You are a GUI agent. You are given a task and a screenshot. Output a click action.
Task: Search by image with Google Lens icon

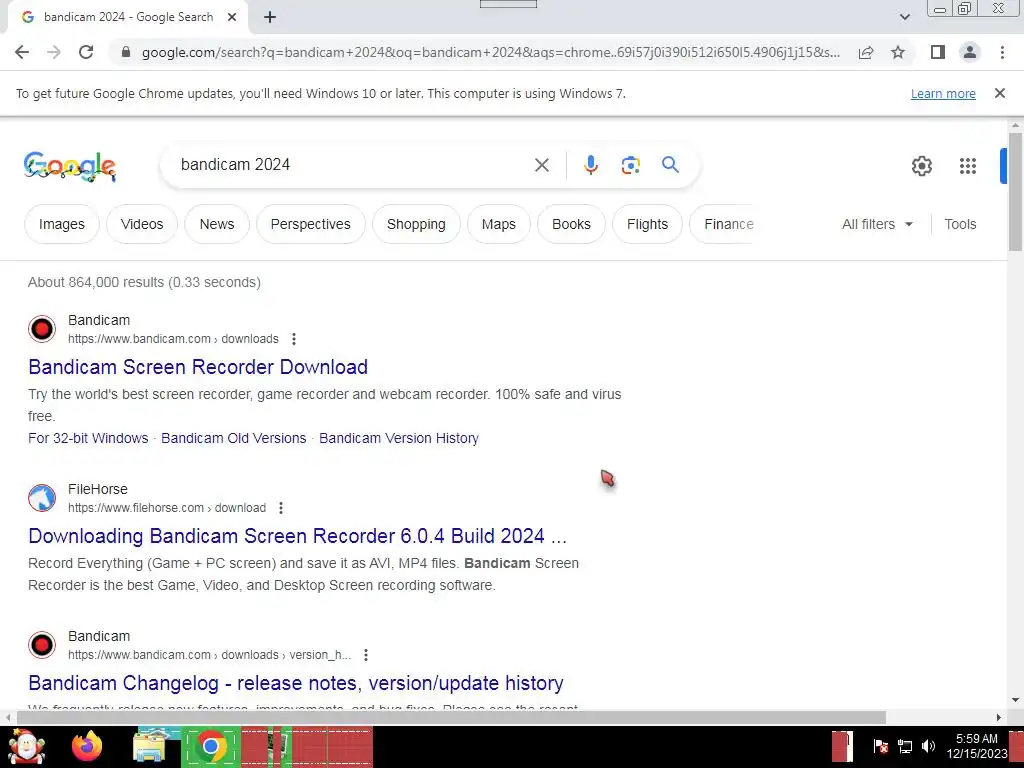[x=631, y=165]
